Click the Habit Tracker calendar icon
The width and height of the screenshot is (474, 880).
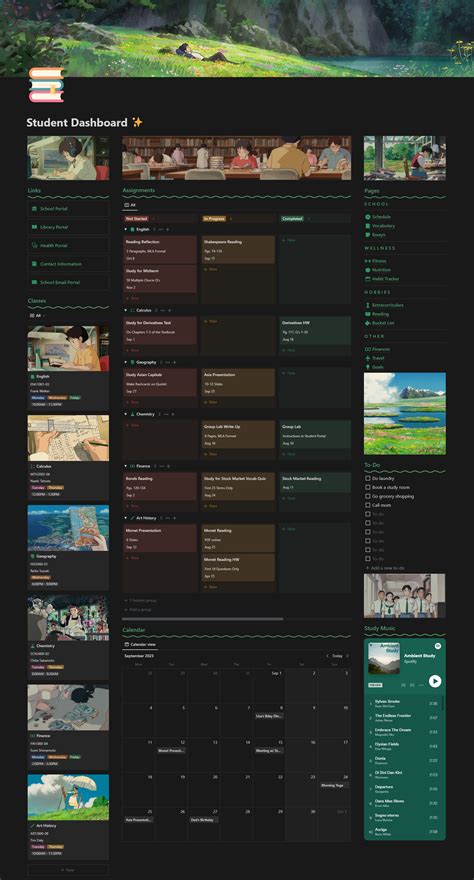point(367,279)
